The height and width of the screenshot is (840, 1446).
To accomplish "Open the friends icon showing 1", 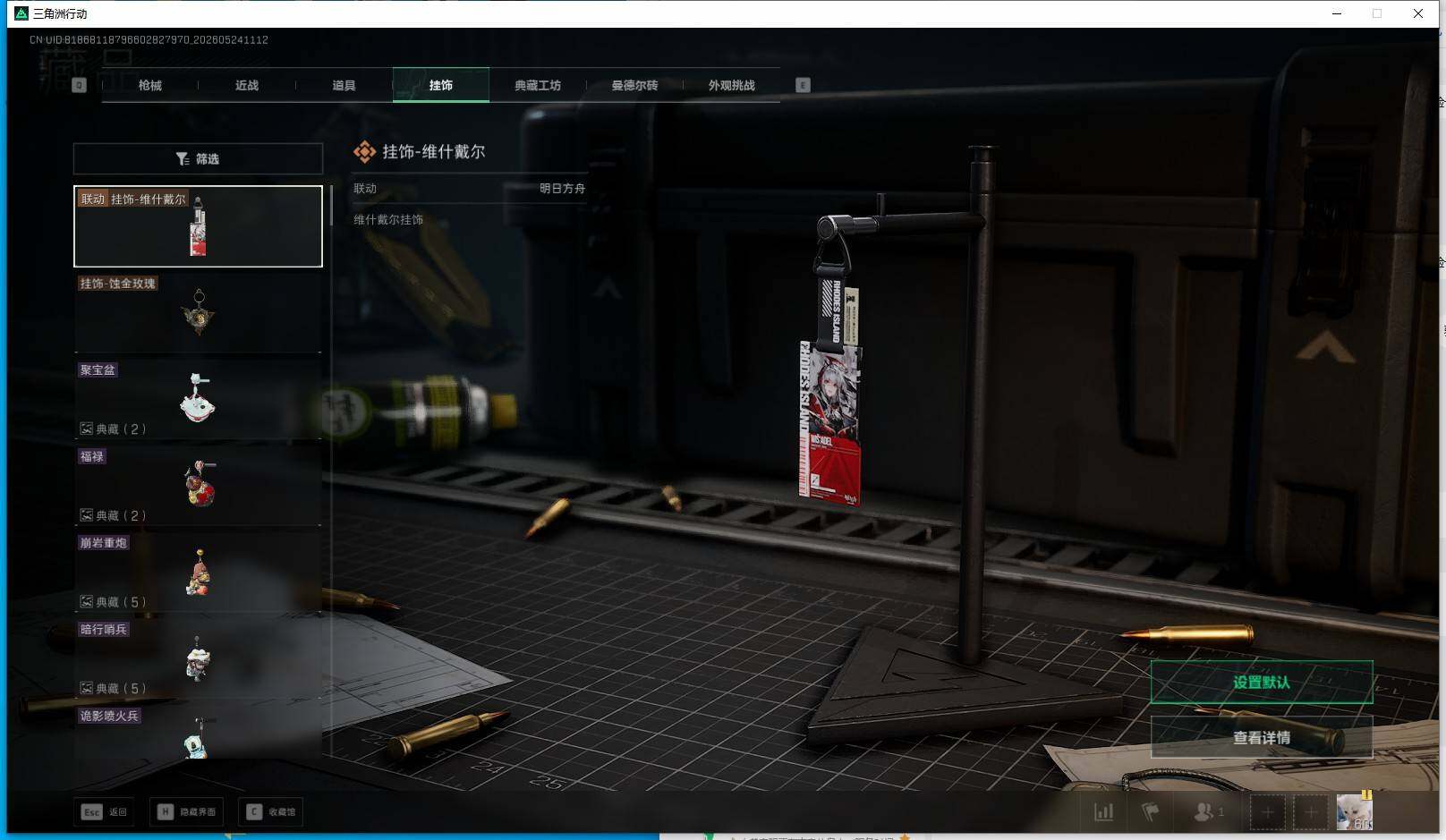I will [x=1208, y=812].
